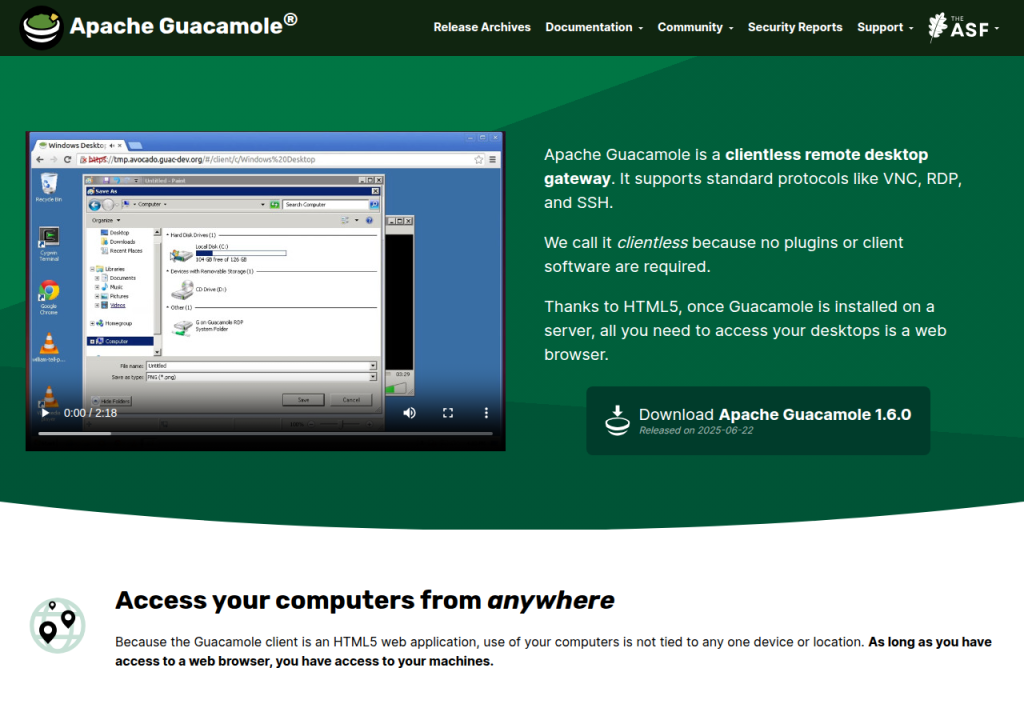Mute the video with speaker icon

tap(409, 413)
